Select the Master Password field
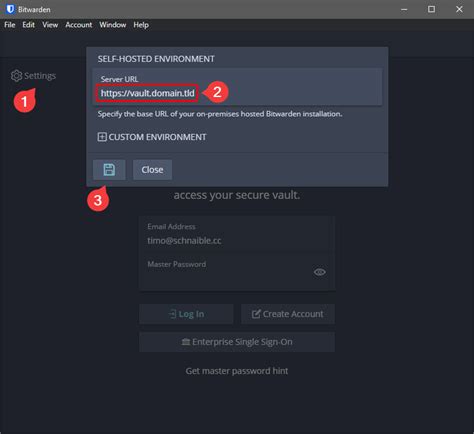This screenshot has width=474, height=434. click(x=237, y=272)
